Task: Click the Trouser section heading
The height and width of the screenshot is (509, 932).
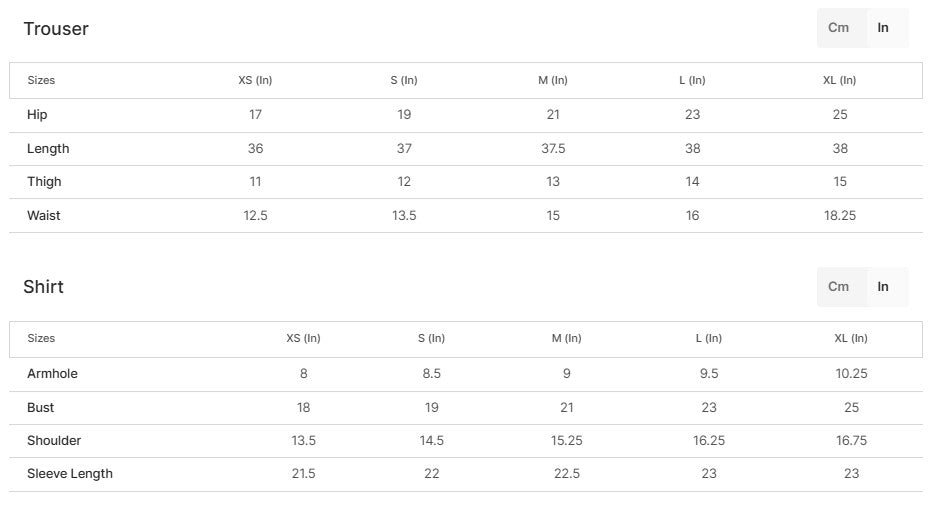Action: point(56,29)
